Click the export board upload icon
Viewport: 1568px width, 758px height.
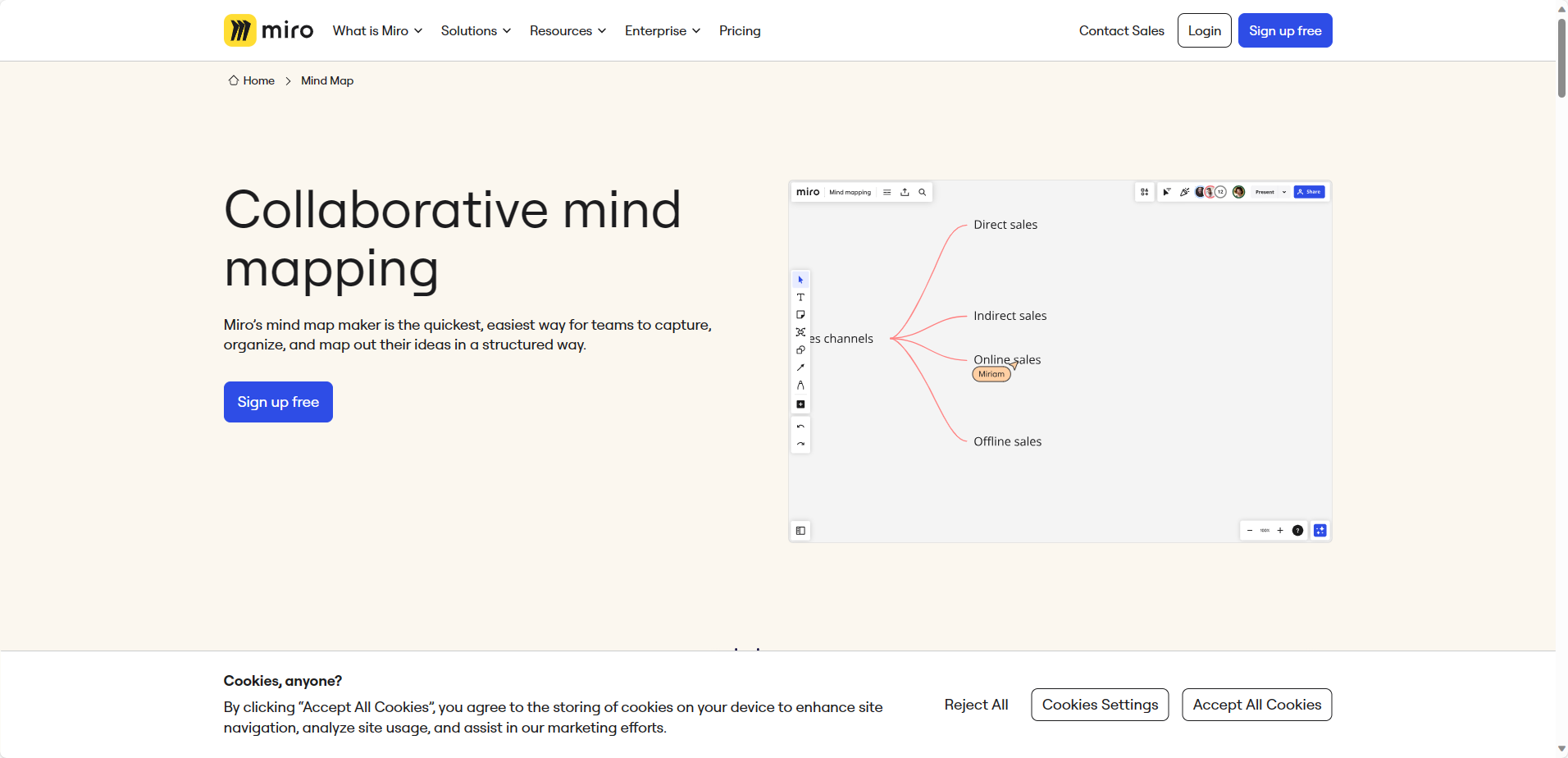click(x=905, y=192)
